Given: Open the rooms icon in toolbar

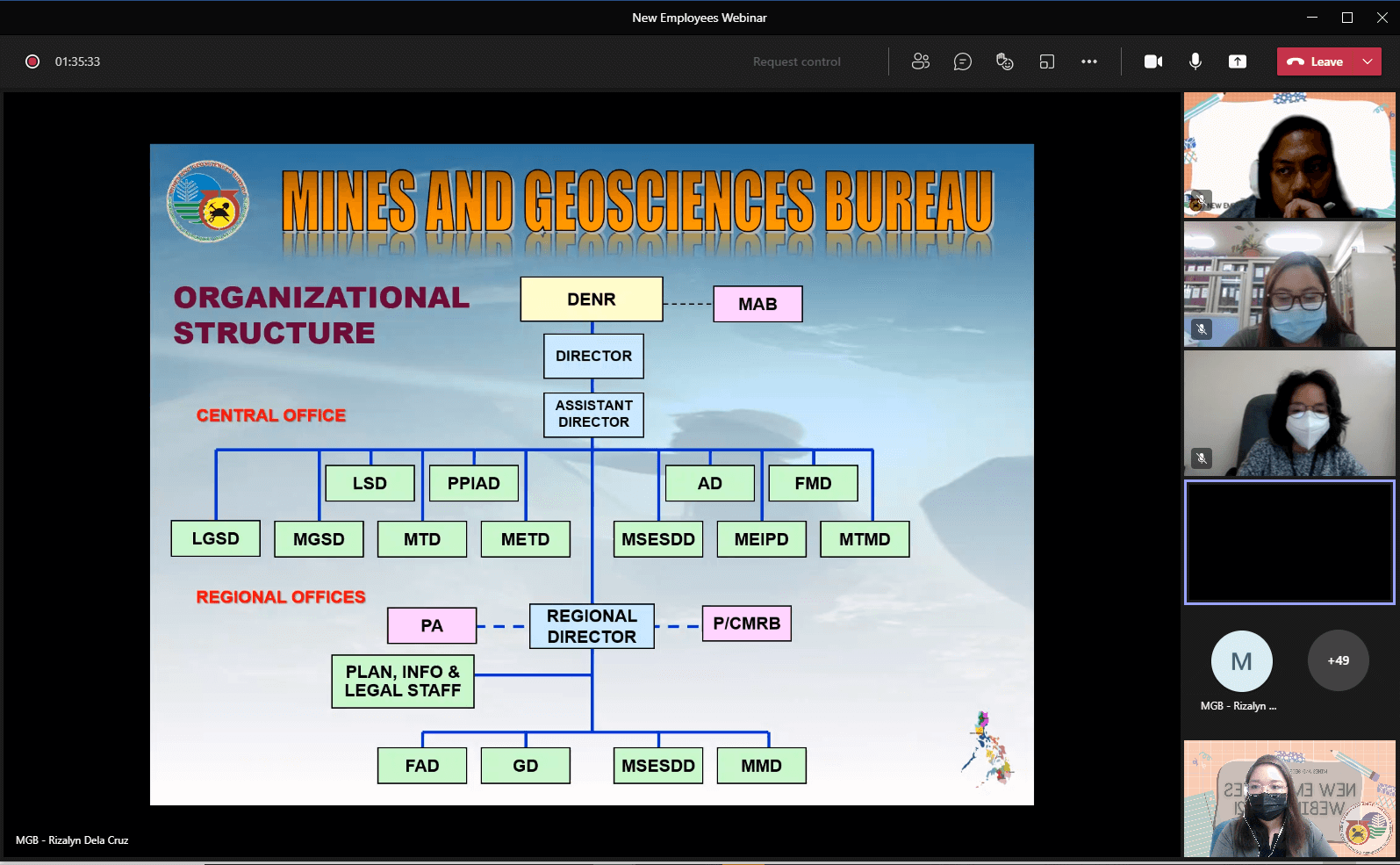Looking at the screenshot, I should click(x=1047, y=61).
